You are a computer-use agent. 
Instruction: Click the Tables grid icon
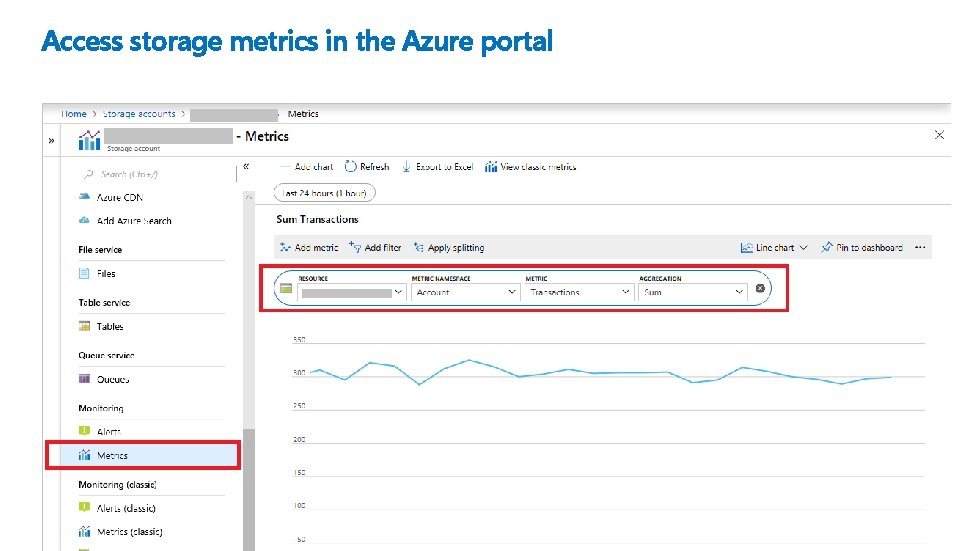coord(84,326)
